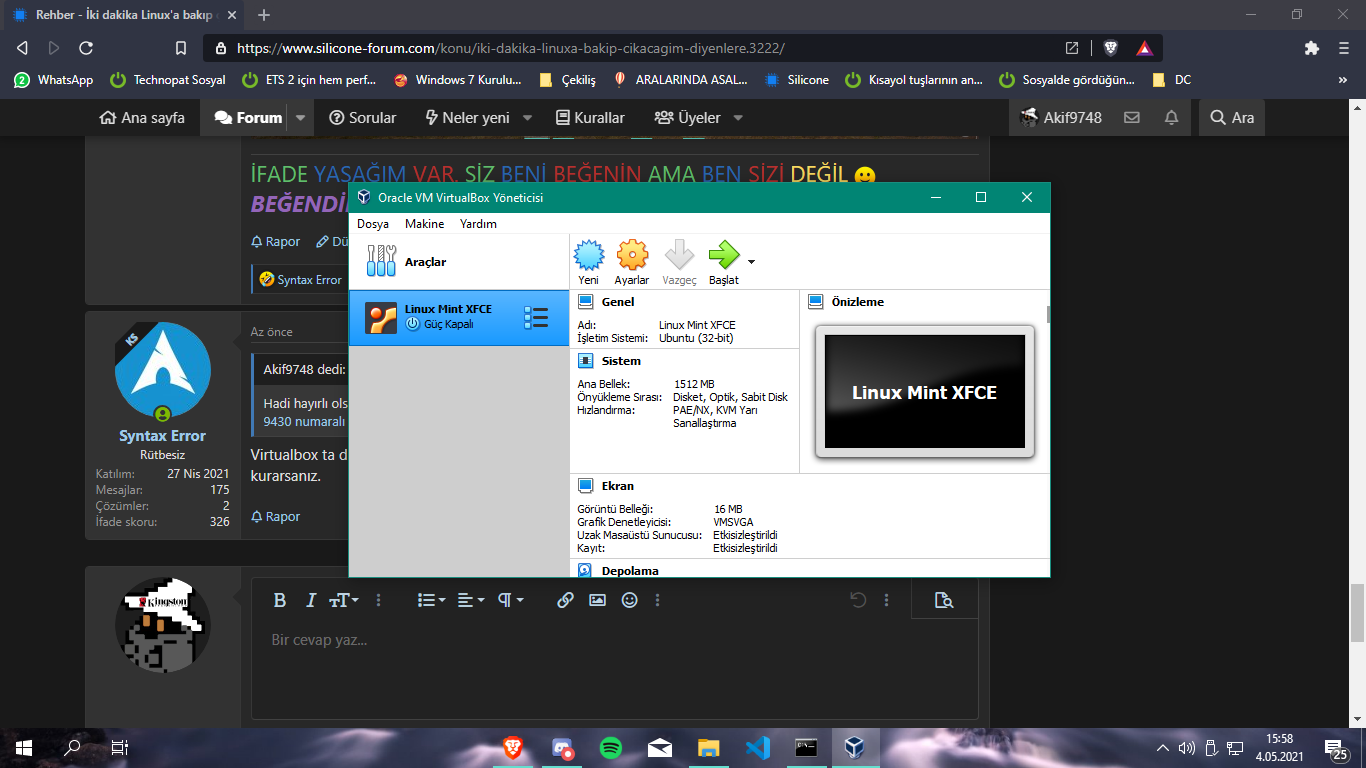Open the dropdown arrow next to Başlat
The height and width of the screenshot is (768, 1366).
click(751, 262)
